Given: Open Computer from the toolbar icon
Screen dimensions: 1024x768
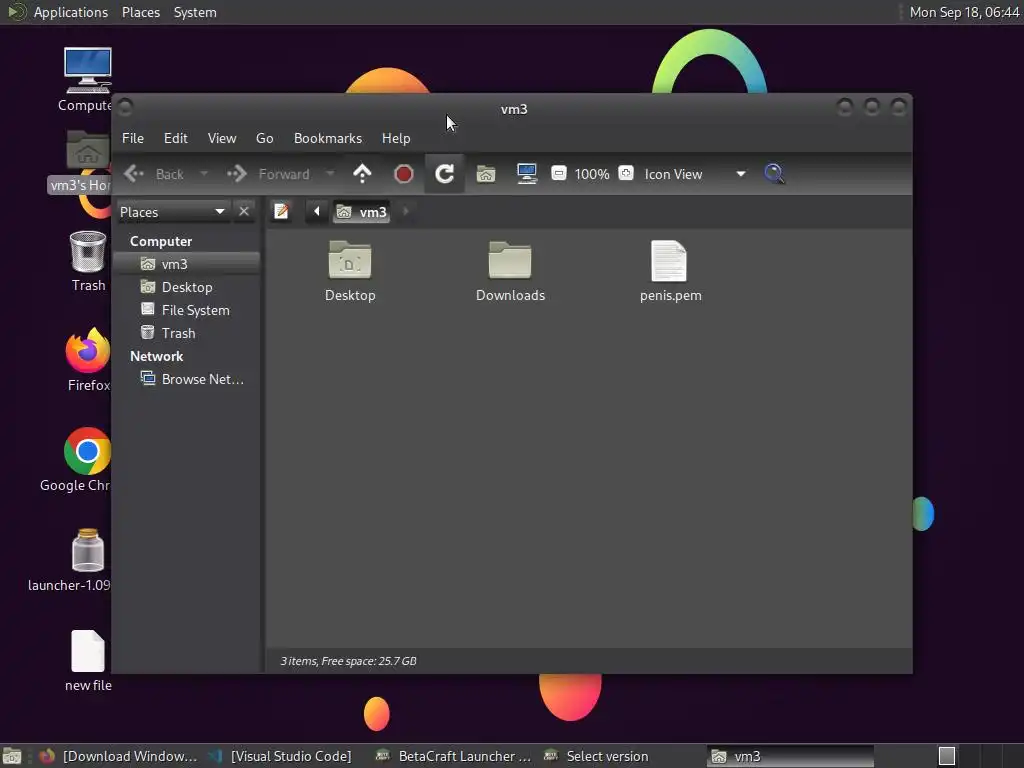Looking at the screenshot, I should (527, 174).
